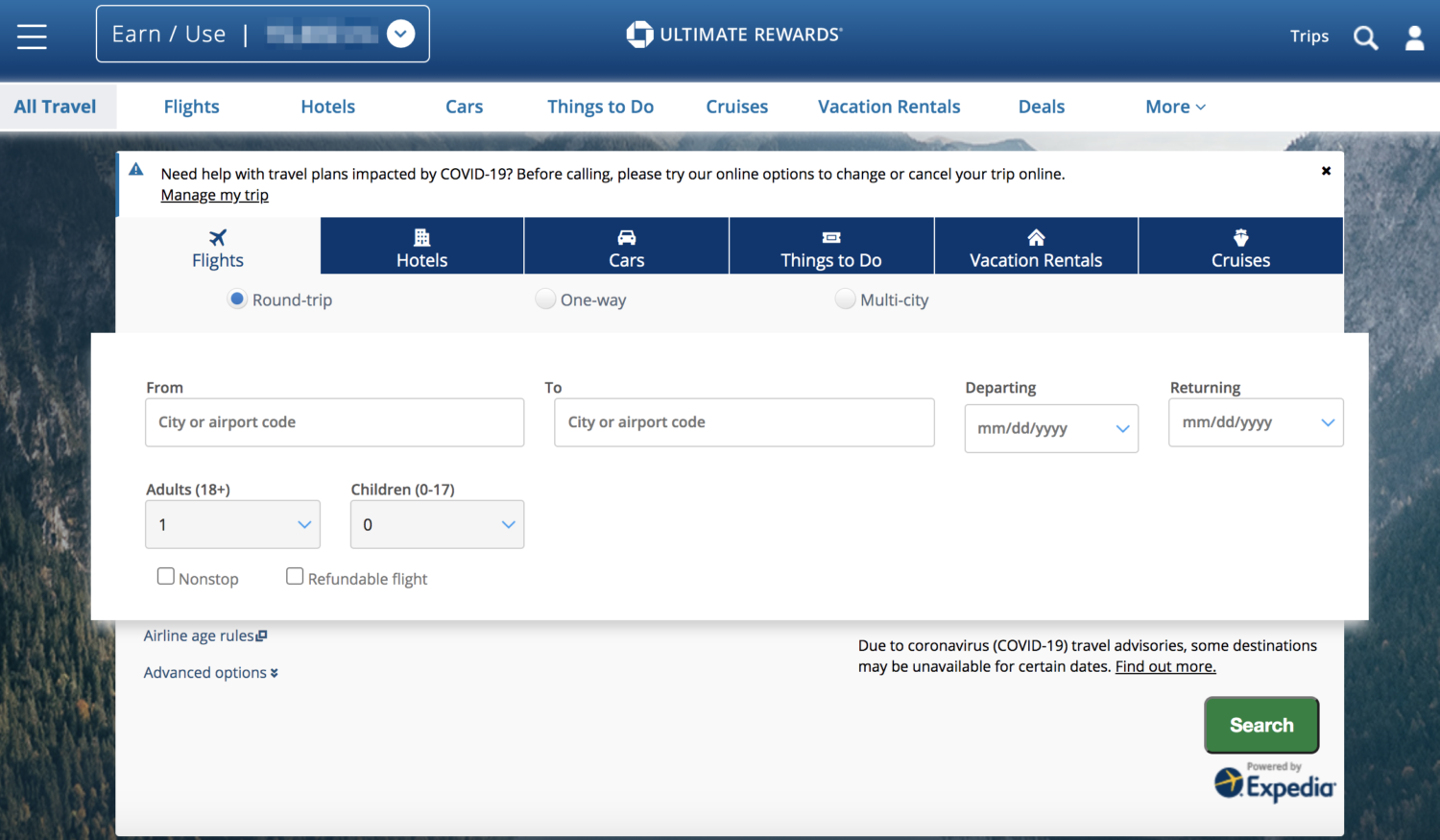Open the account profile icon

[x=1414, y=37]
